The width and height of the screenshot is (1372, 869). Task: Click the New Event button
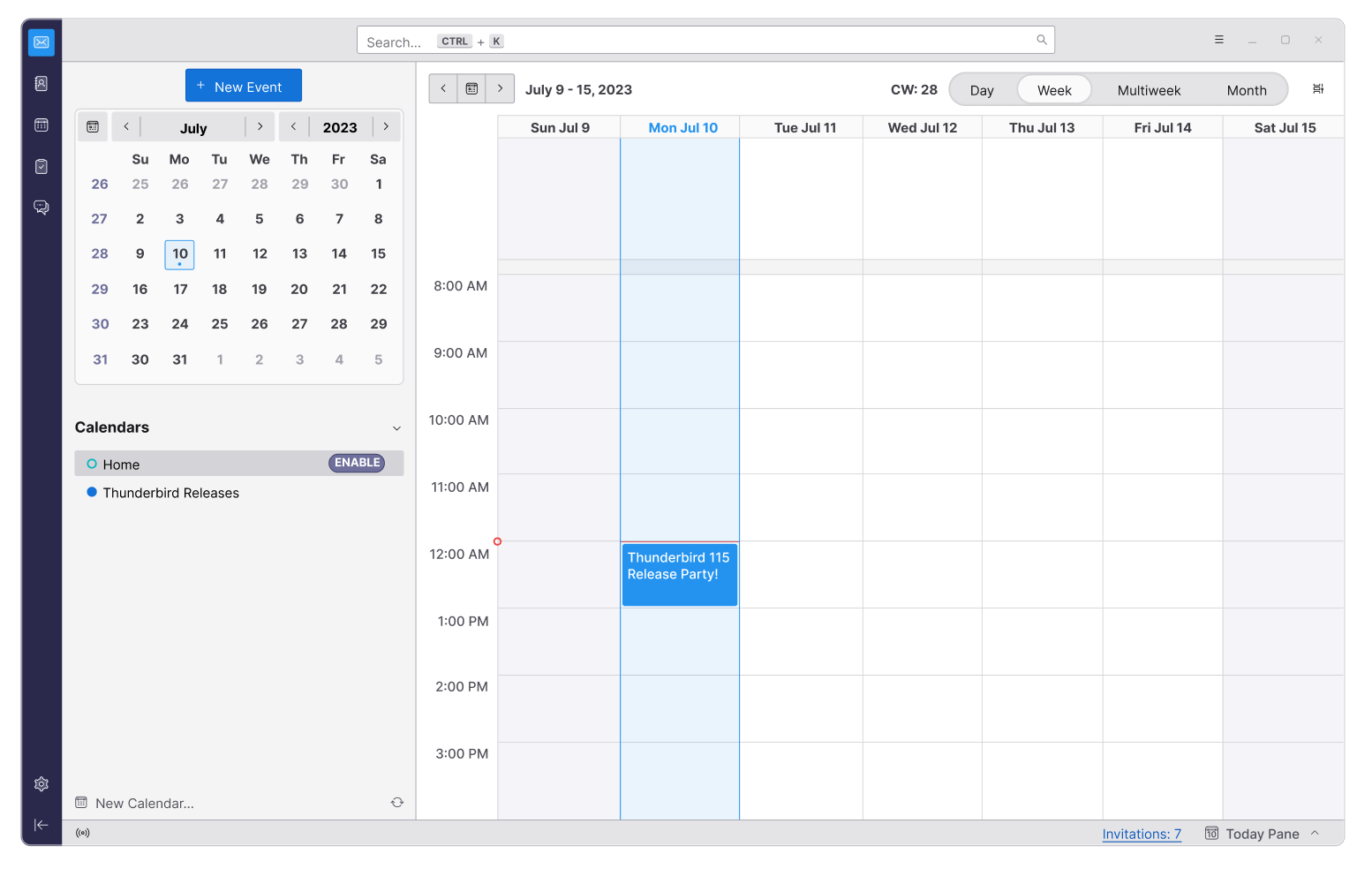click(244, 86)
